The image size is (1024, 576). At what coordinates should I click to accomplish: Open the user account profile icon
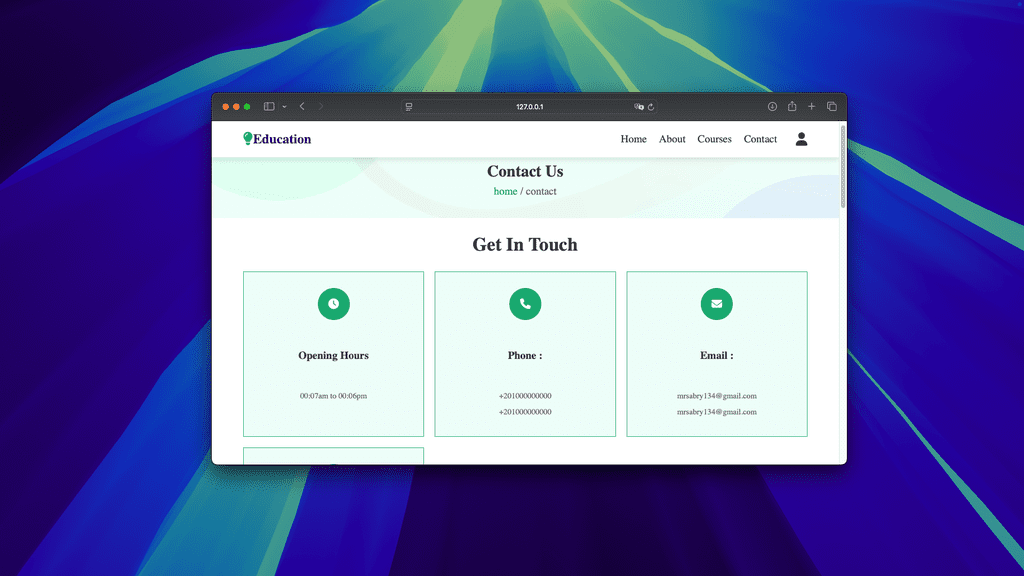[x=801, y=139]
